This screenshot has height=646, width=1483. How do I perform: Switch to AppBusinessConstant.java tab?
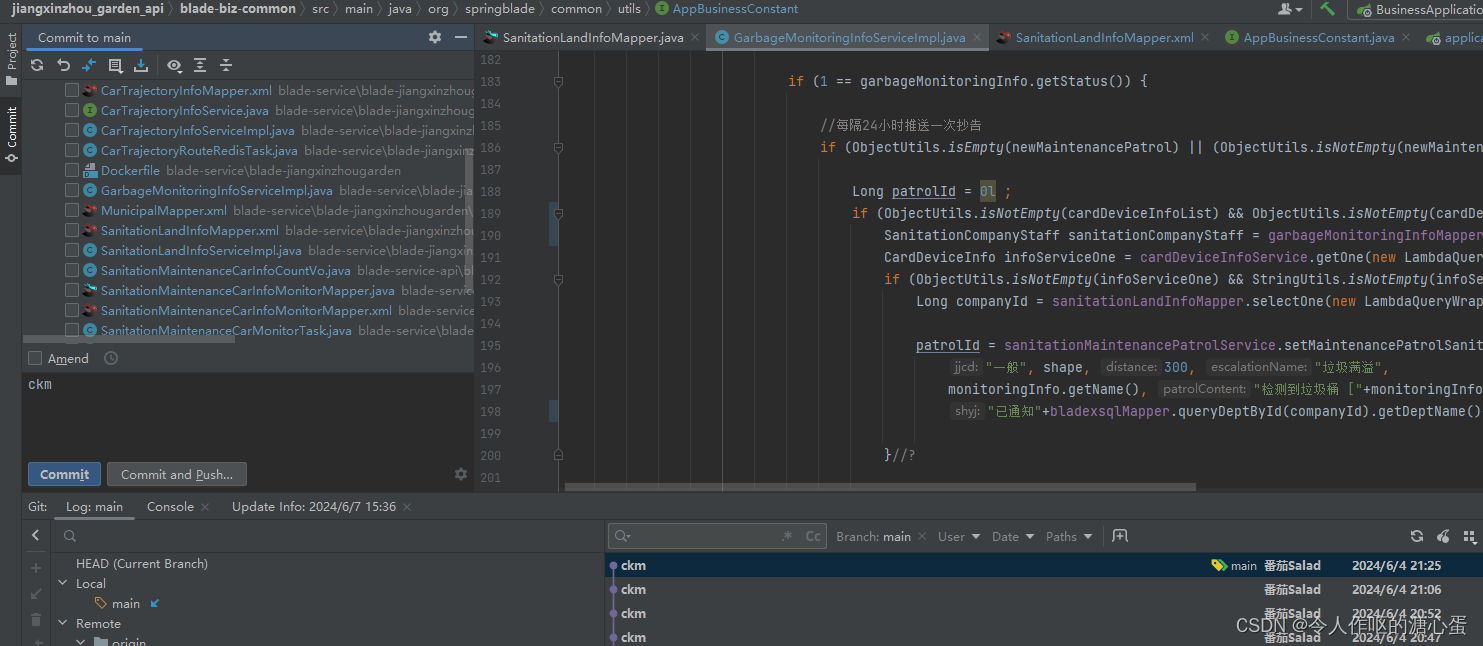pos(1318,37)
